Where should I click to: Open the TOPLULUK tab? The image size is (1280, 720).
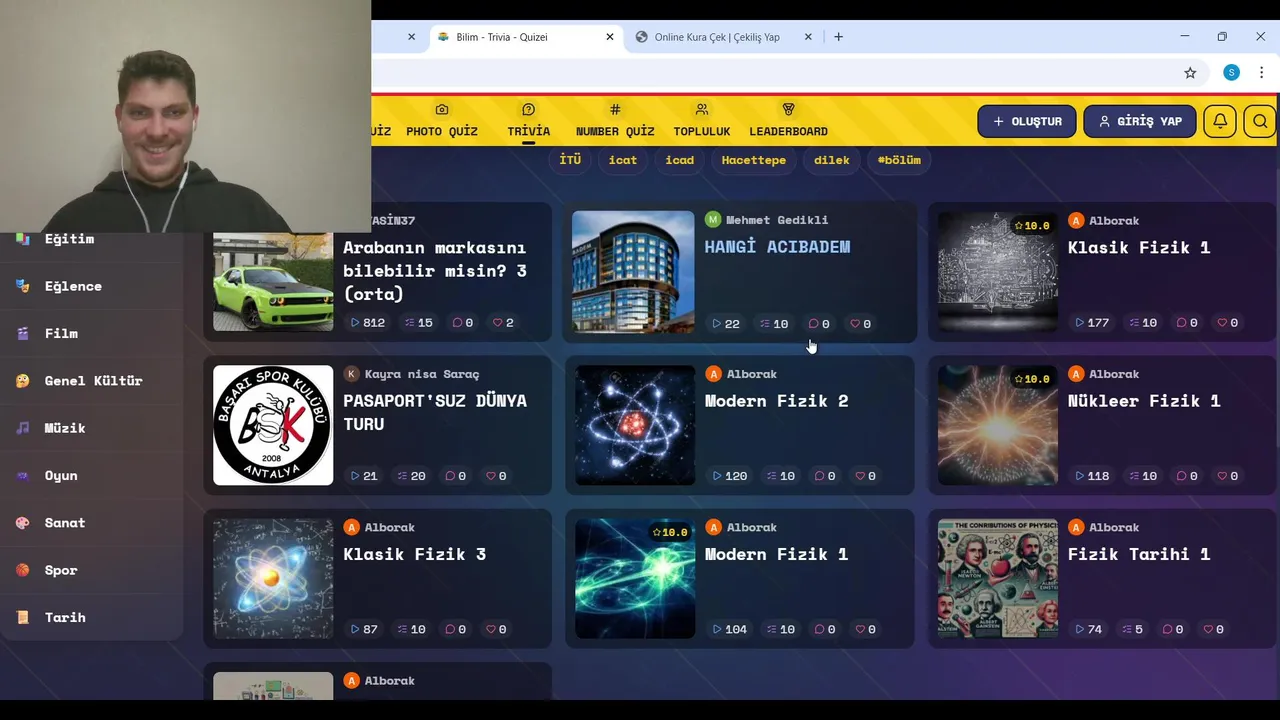(702, 120)
